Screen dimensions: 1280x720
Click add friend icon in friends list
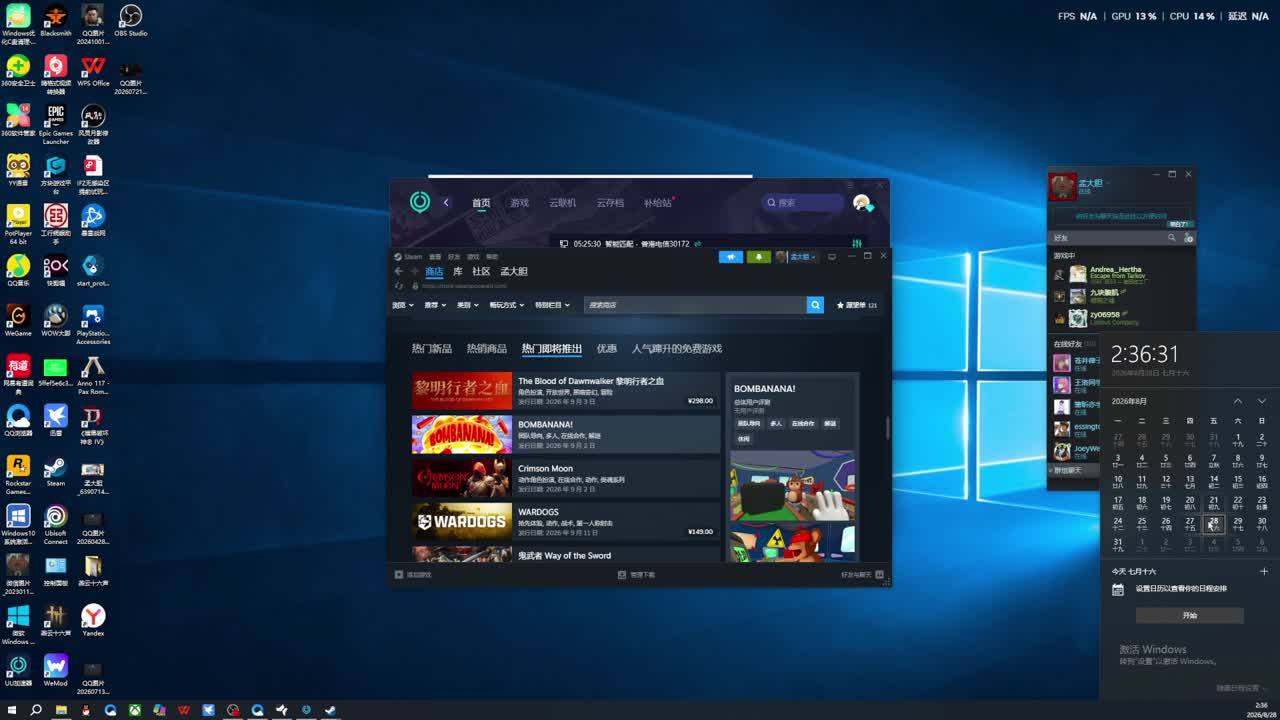[1188, 238]
